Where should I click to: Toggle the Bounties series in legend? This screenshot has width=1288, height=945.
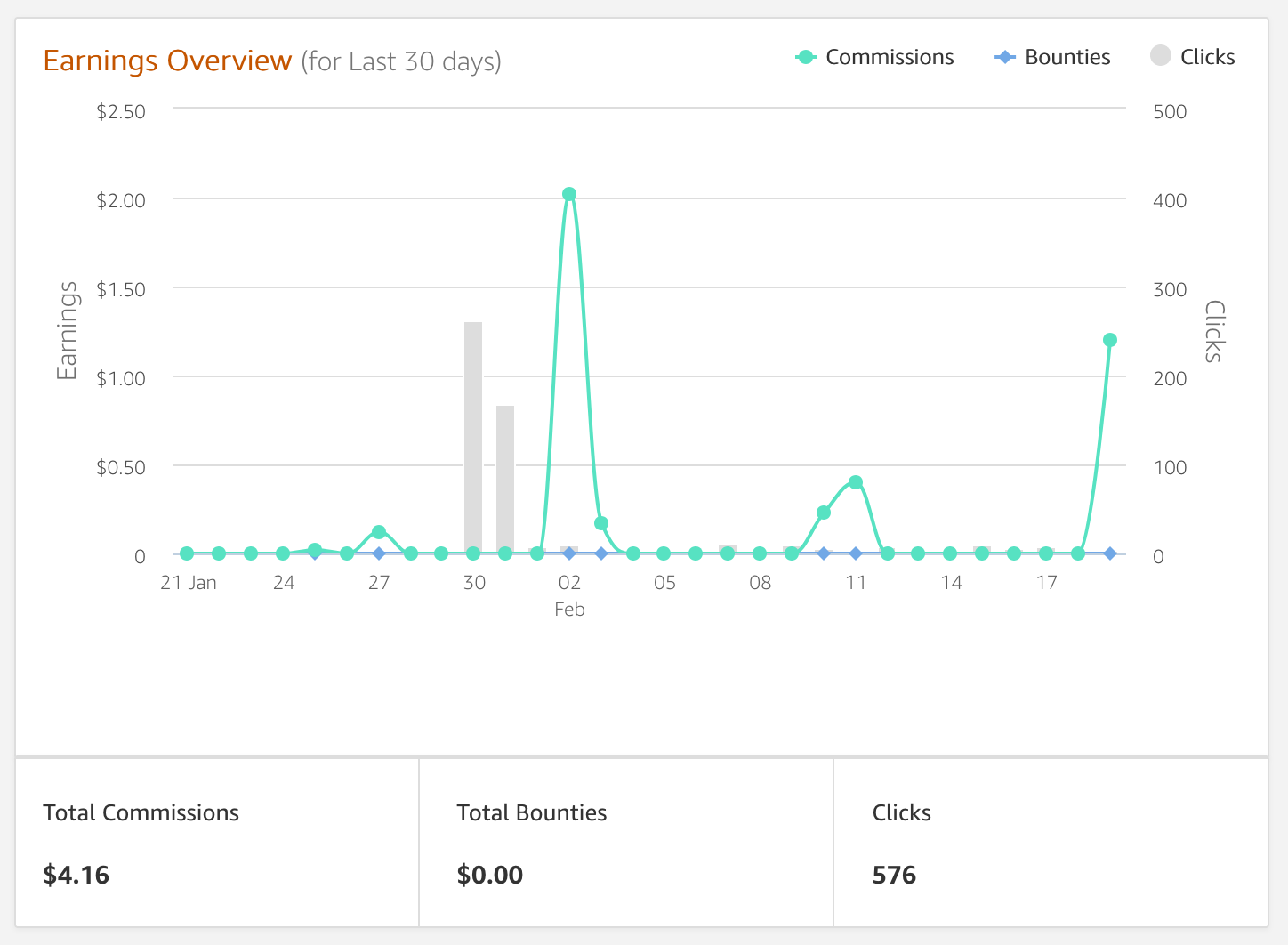[1052, 57]
